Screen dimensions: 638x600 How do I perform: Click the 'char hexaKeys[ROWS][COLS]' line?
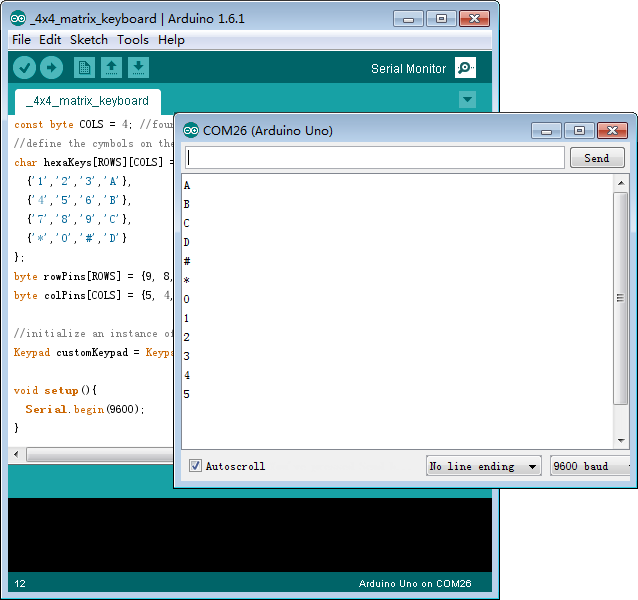coord(94,162)
